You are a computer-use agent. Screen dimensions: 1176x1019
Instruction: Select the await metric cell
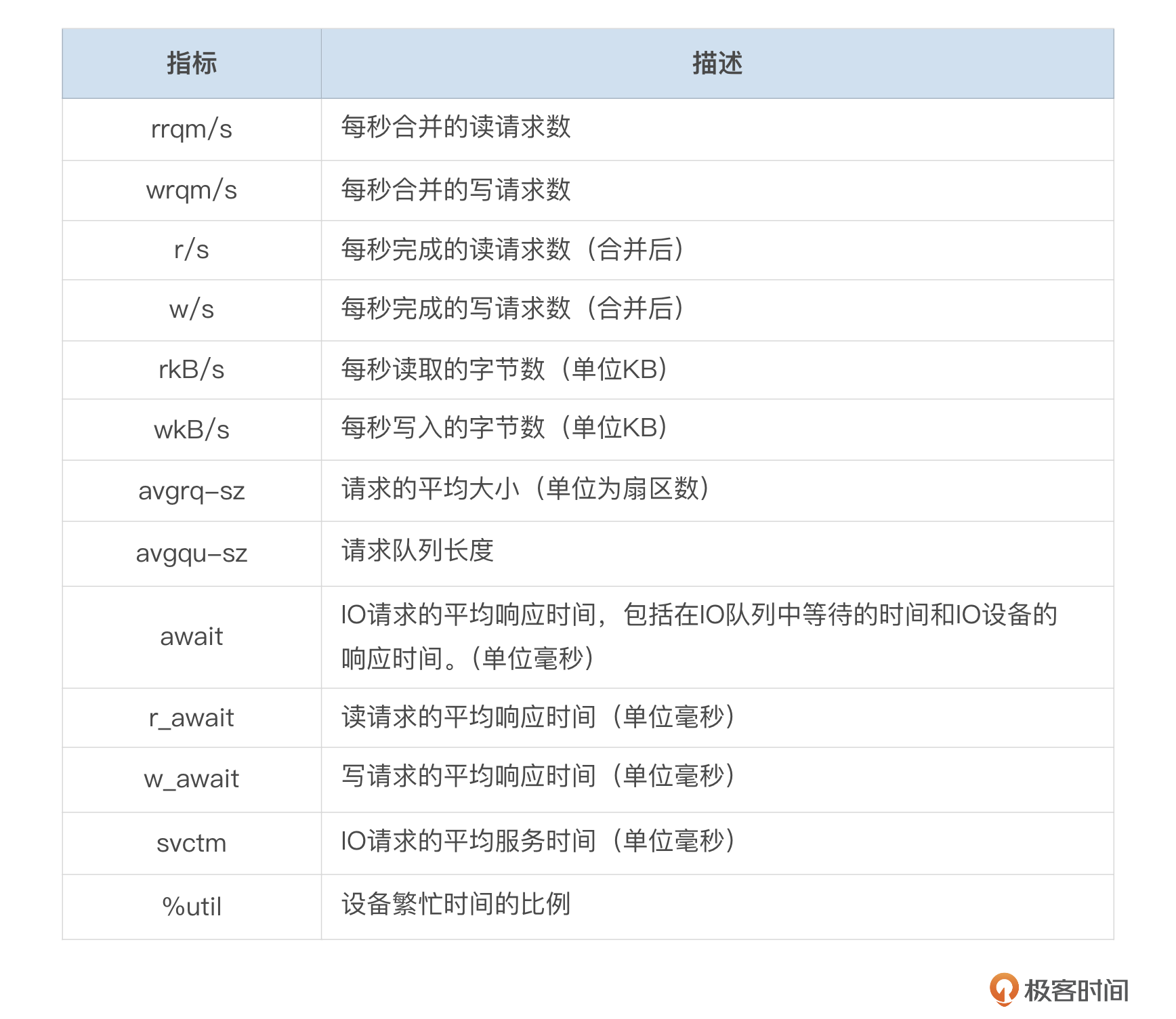point(192,637)
